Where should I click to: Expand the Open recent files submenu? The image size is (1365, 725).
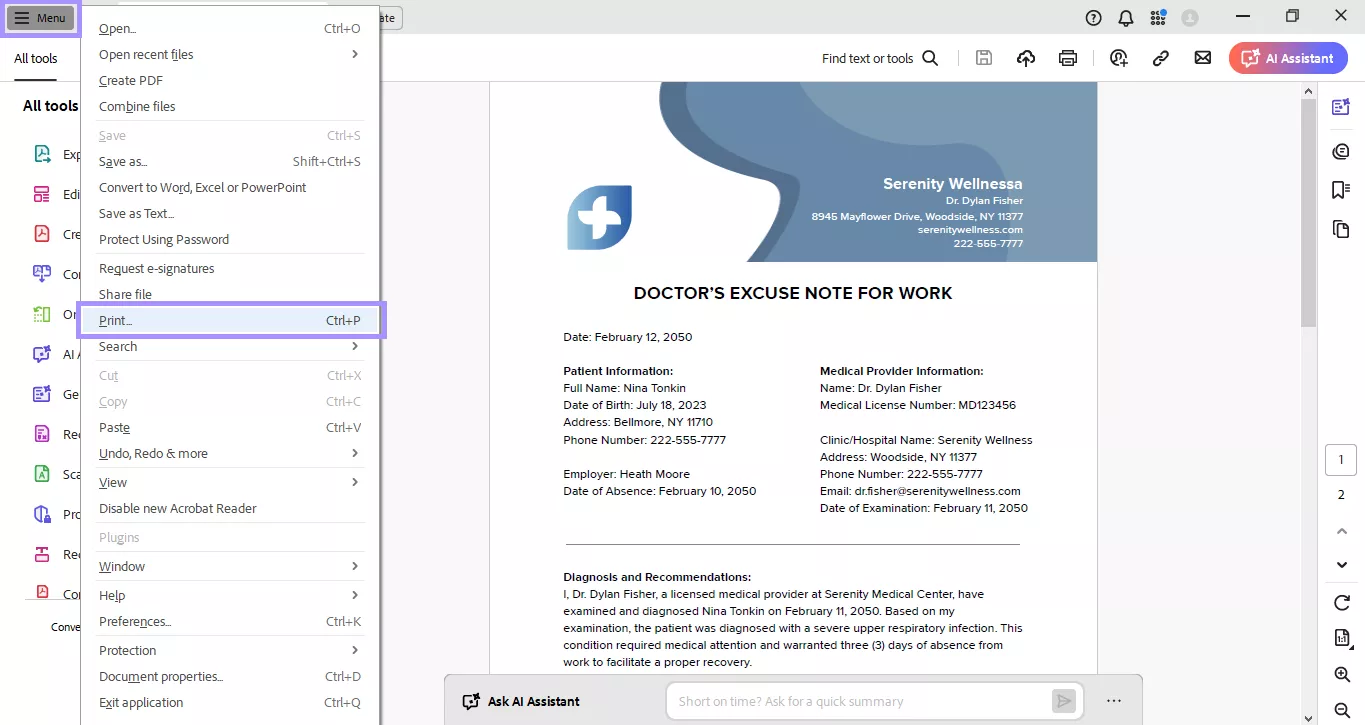[230, 54]
